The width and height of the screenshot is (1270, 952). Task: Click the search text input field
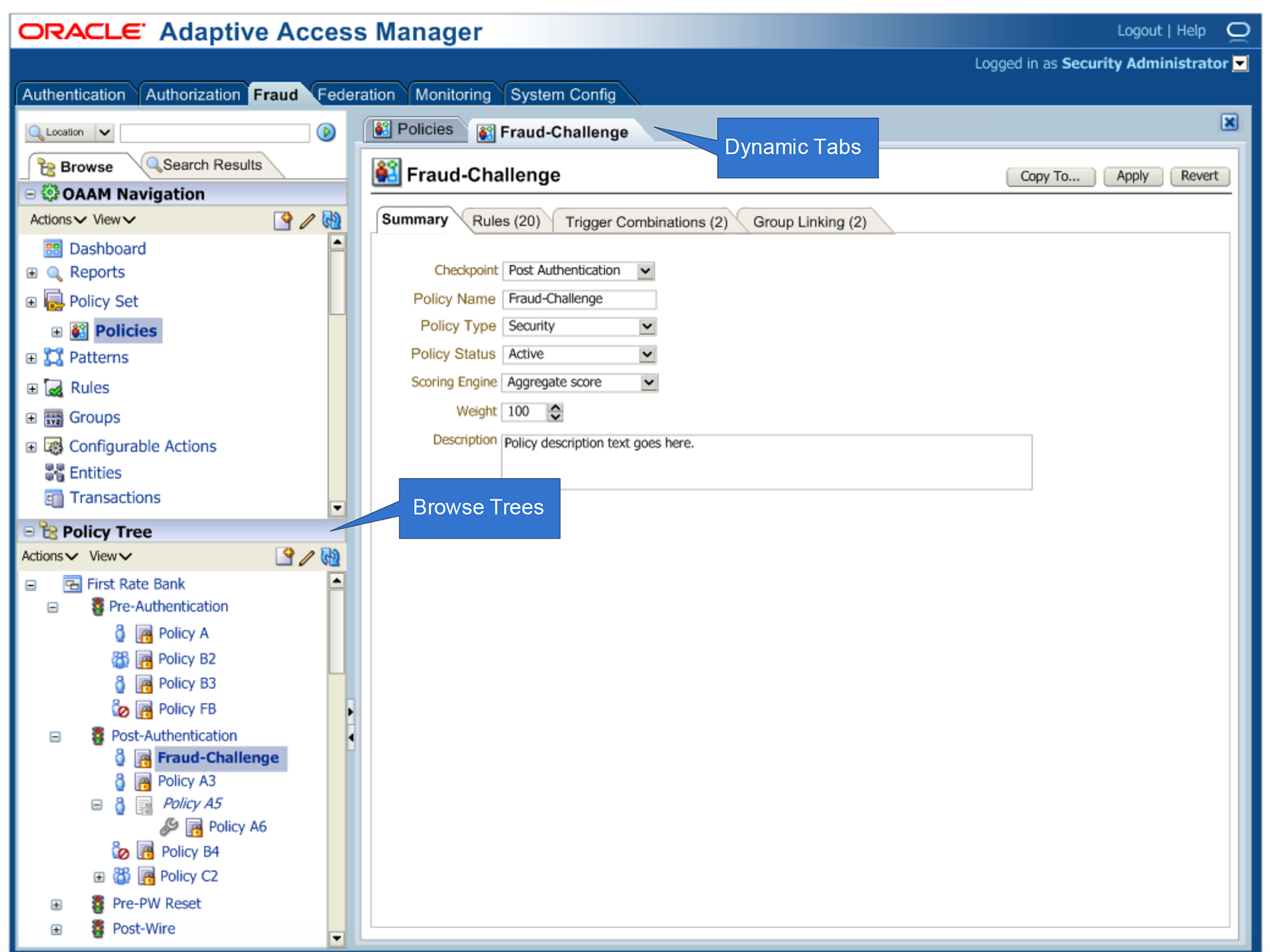(x=214, y=133)
